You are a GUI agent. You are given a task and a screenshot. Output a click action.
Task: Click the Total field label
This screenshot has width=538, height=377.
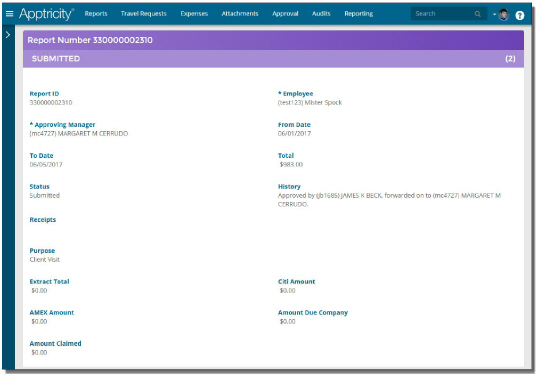[286, 155]
